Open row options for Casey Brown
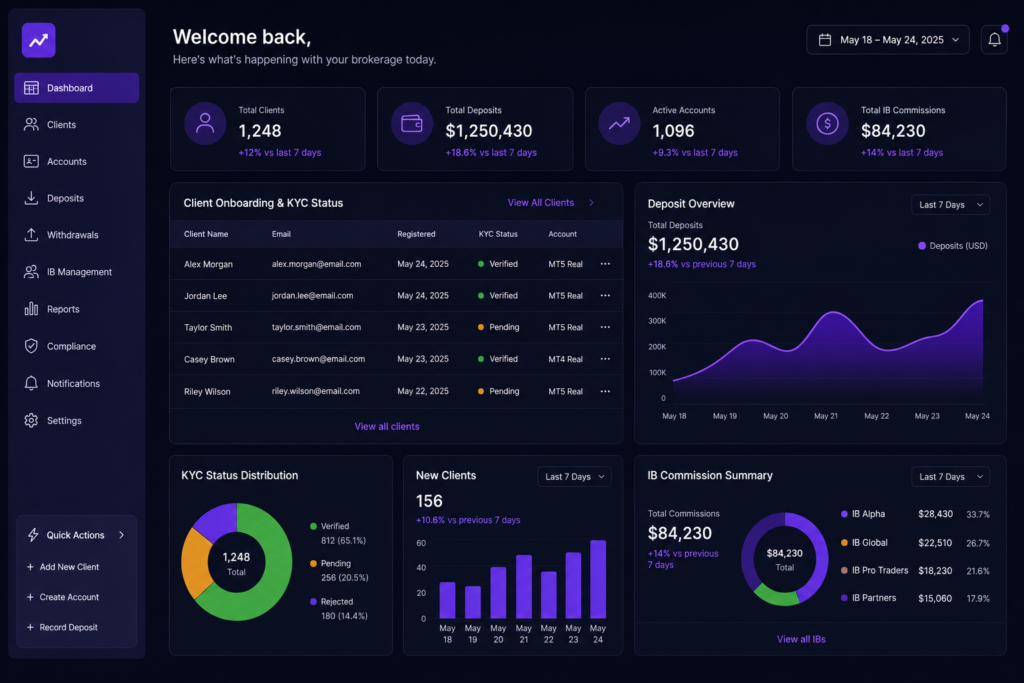1024x683 pixels. [x=605, y=359]
